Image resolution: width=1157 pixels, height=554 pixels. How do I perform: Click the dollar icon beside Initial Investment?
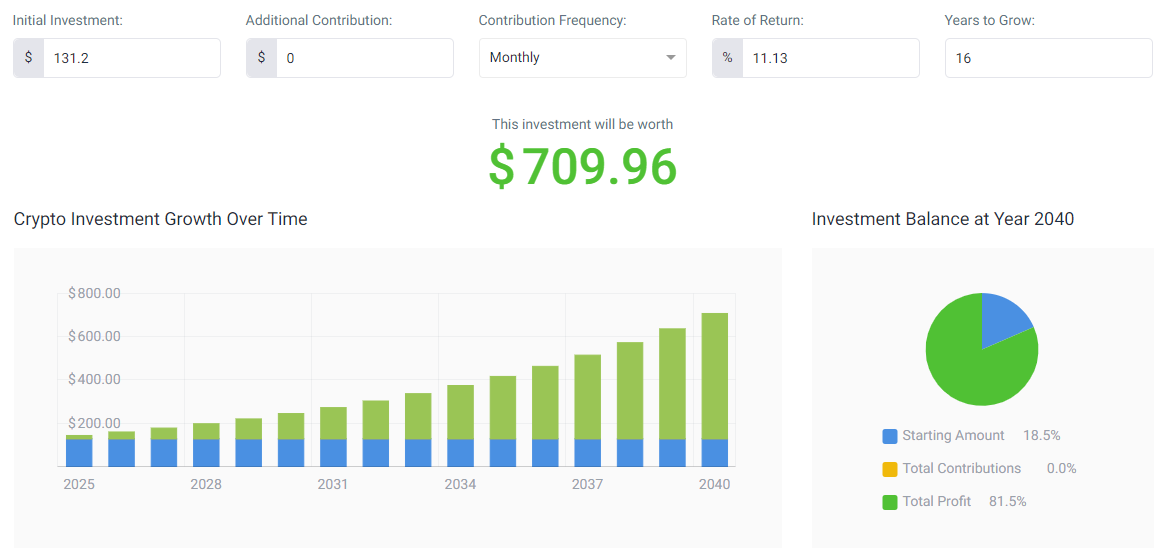pos(28,58)
